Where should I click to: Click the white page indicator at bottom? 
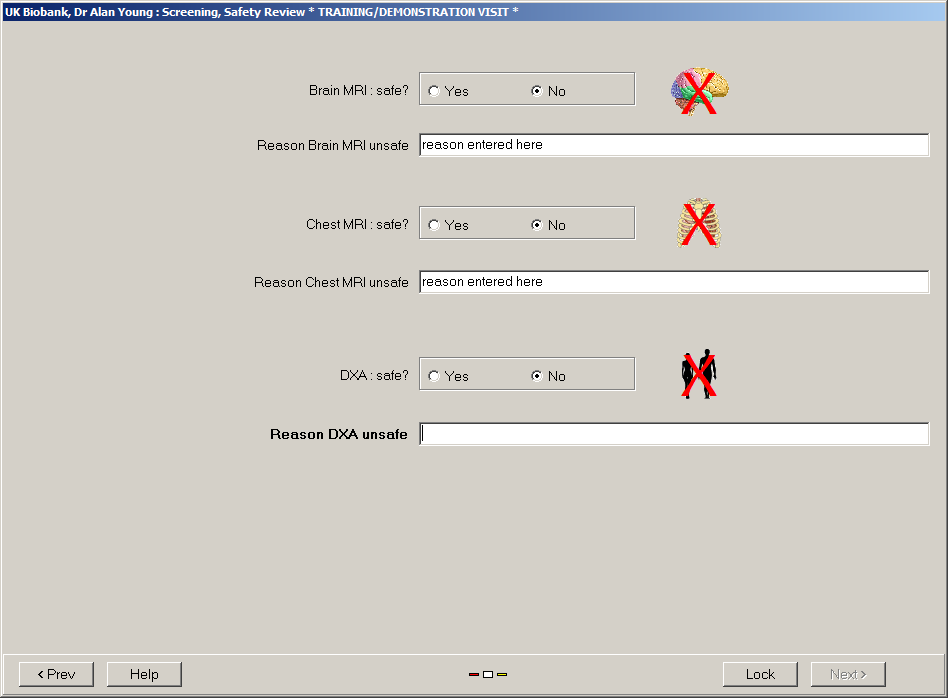pyautogui.click(x=488, y=675)
